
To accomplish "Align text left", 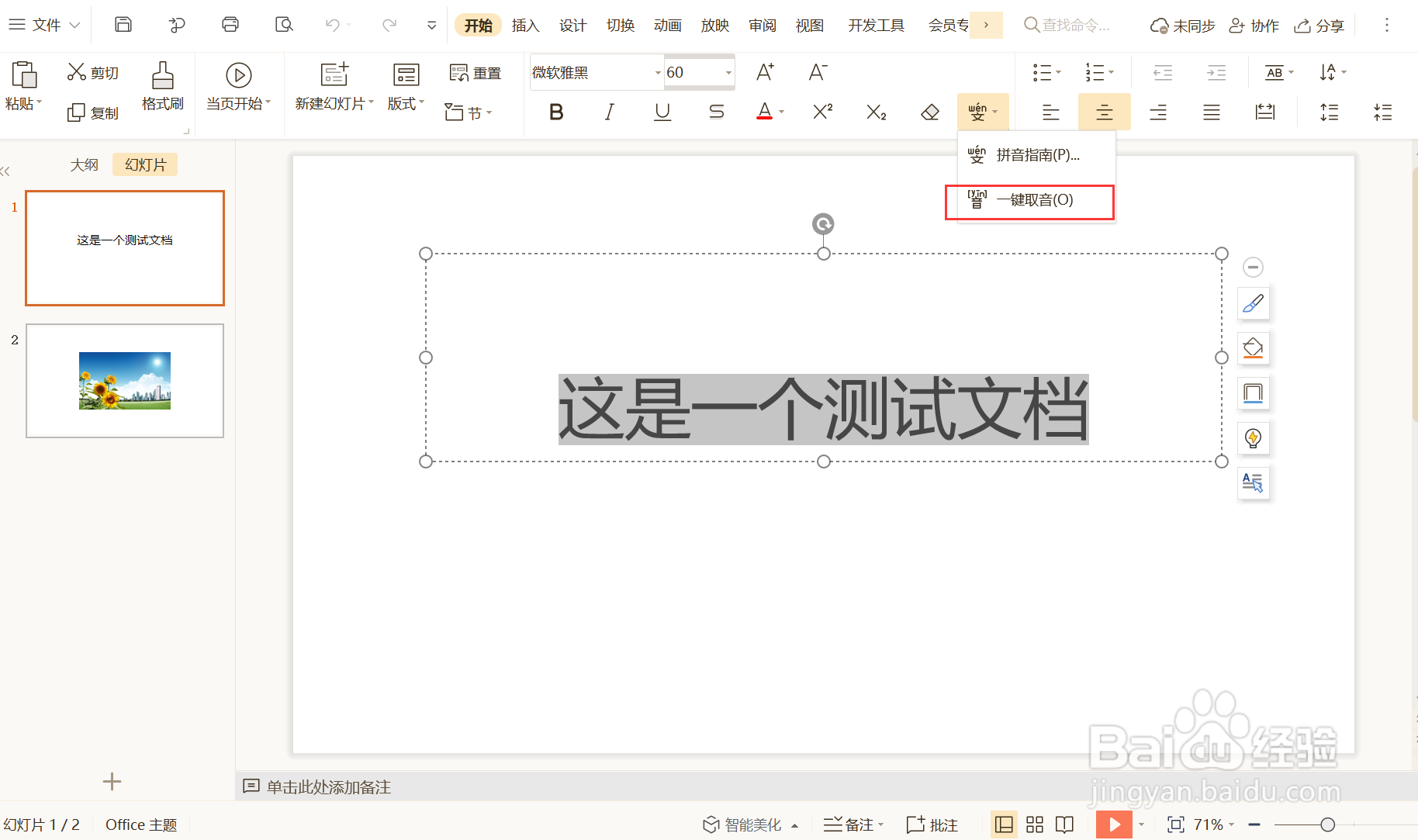I will [x=1051, y=112].
